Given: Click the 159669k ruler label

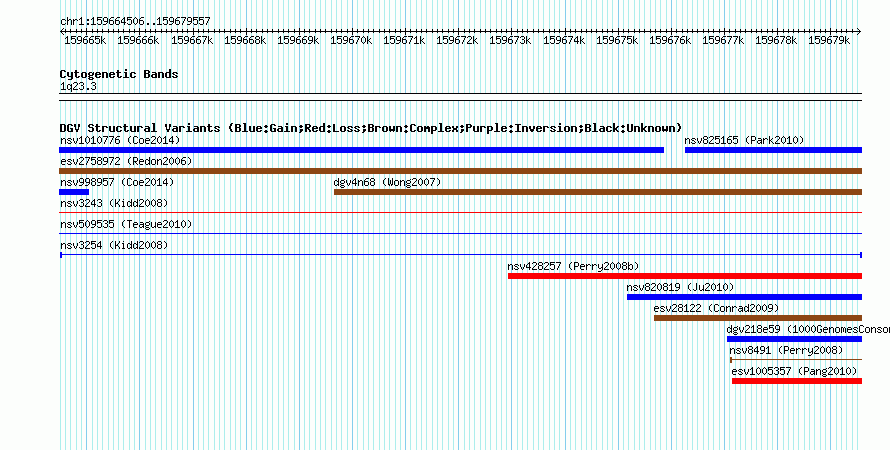Looking at the screenshot, I should pos(298,40).
